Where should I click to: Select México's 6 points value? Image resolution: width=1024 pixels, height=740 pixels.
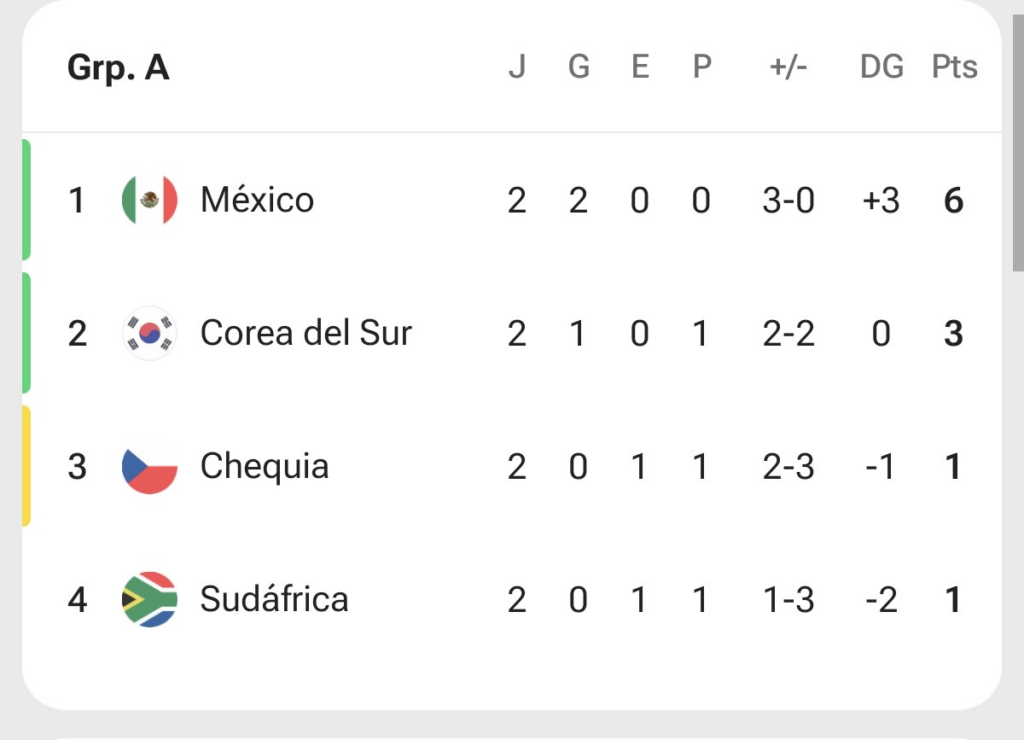click(x=953, y=201)
